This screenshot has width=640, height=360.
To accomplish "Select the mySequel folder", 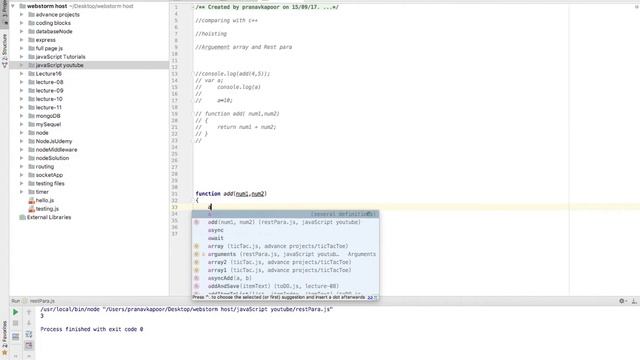I will (x=44, y=124).
